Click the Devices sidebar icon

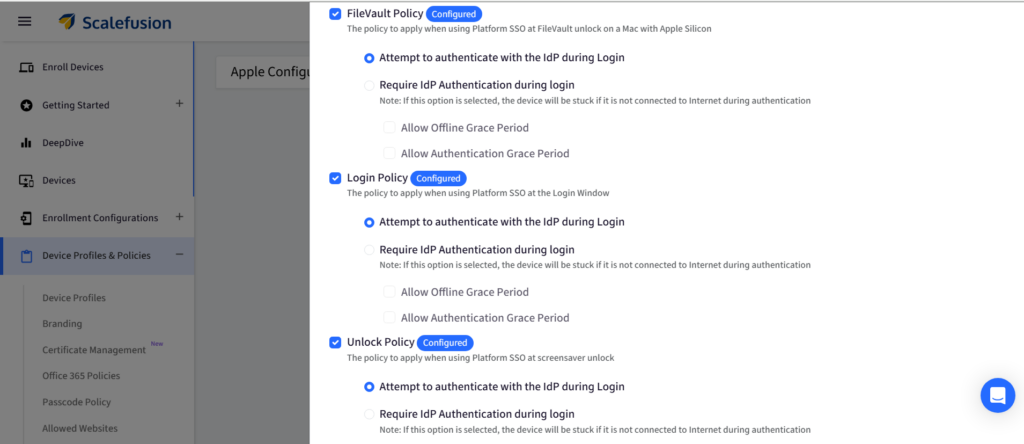coord(27,181)
